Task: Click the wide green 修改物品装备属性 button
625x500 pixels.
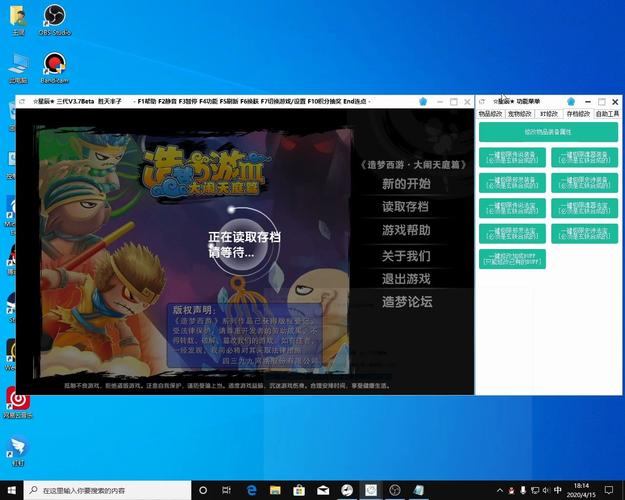Action: [x=548, y=132]
